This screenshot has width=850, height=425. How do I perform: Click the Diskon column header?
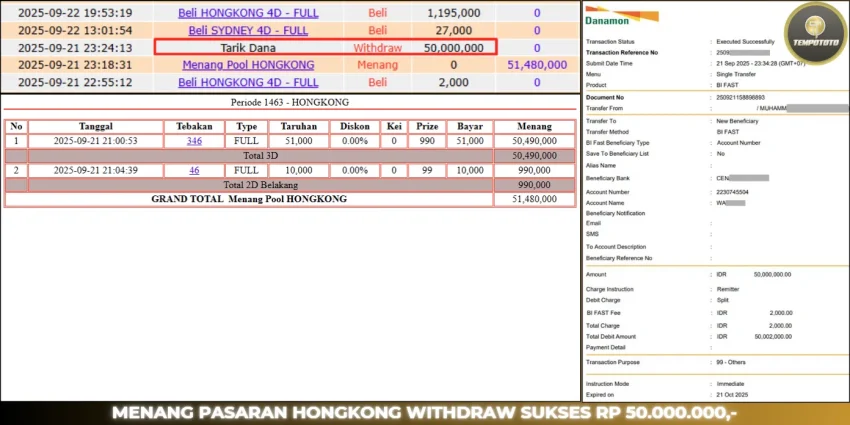[x=355, y=126]
